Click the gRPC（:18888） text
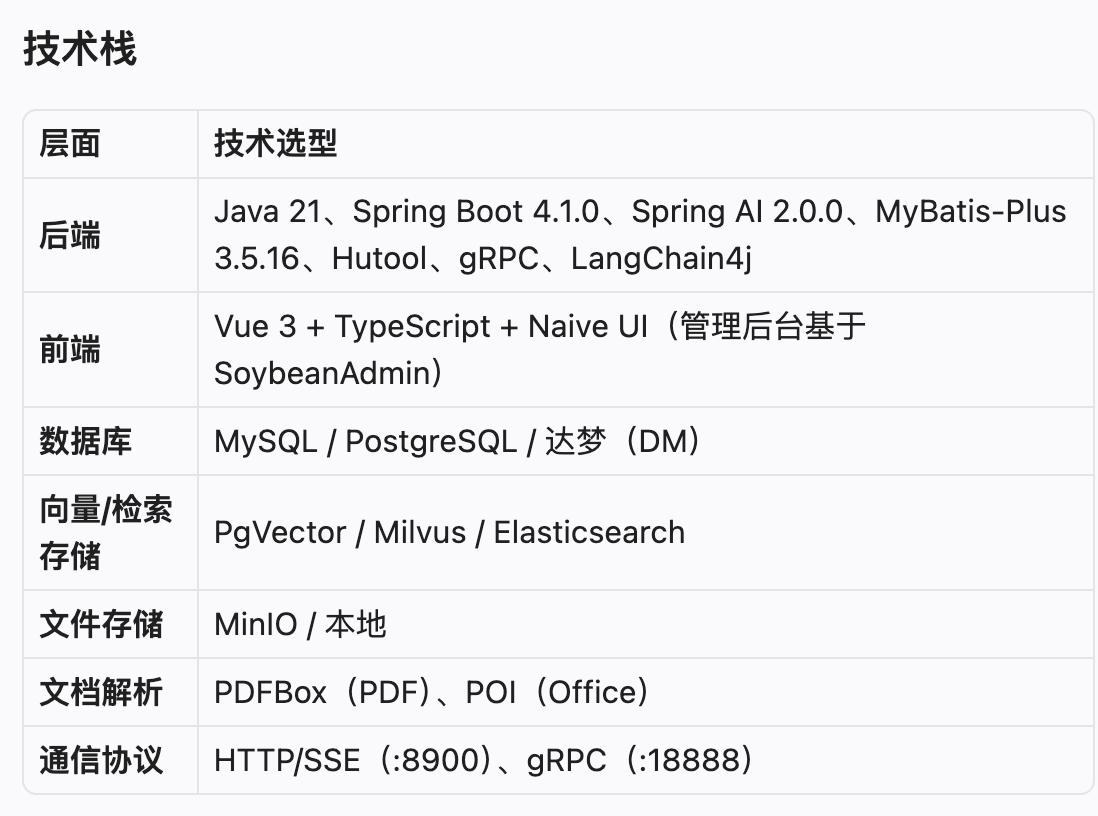Image resolution: width=1098 pixels, height=816 pixels. pos(640,760)
